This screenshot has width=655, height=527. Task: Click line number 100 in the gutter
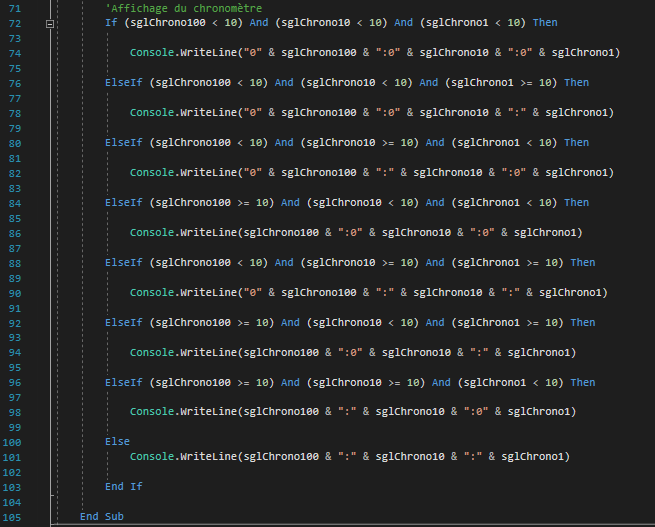tap(12, 443)
